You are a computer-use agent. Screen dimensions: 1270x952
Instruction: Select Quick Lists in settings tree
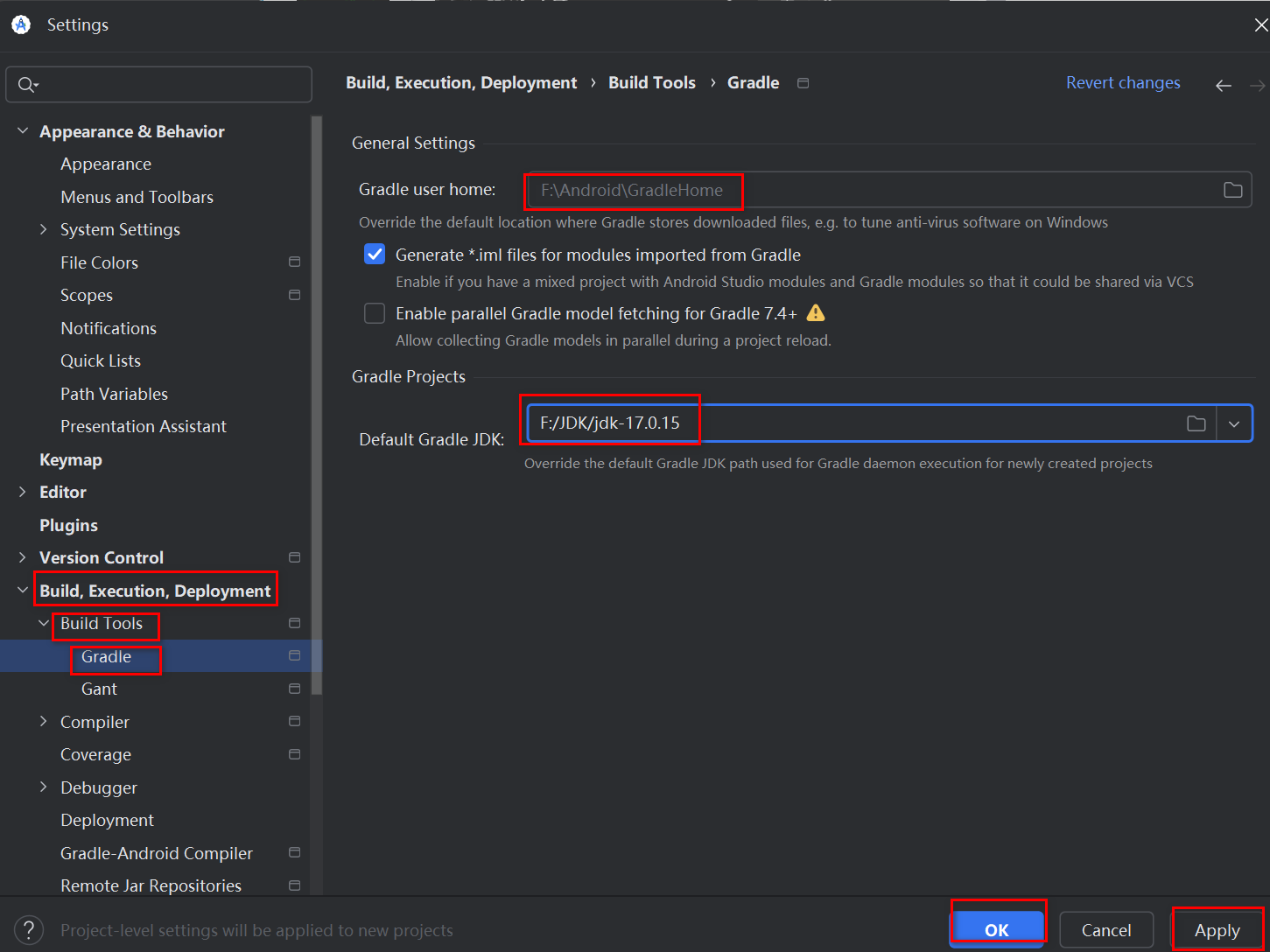coord(101,360)
